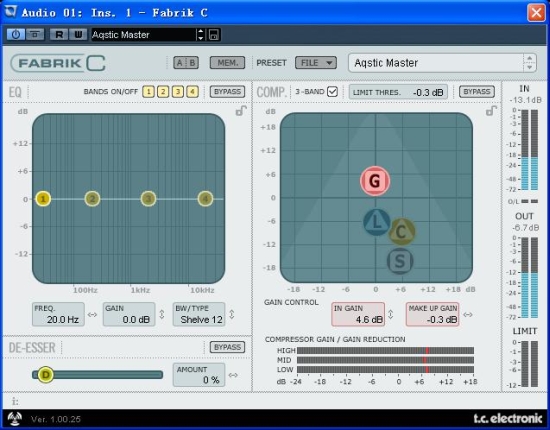The width and height of the screenshot is (550, 430).
Task: Click the HIGH band gain reduction meter
Action: coord(385,350)
